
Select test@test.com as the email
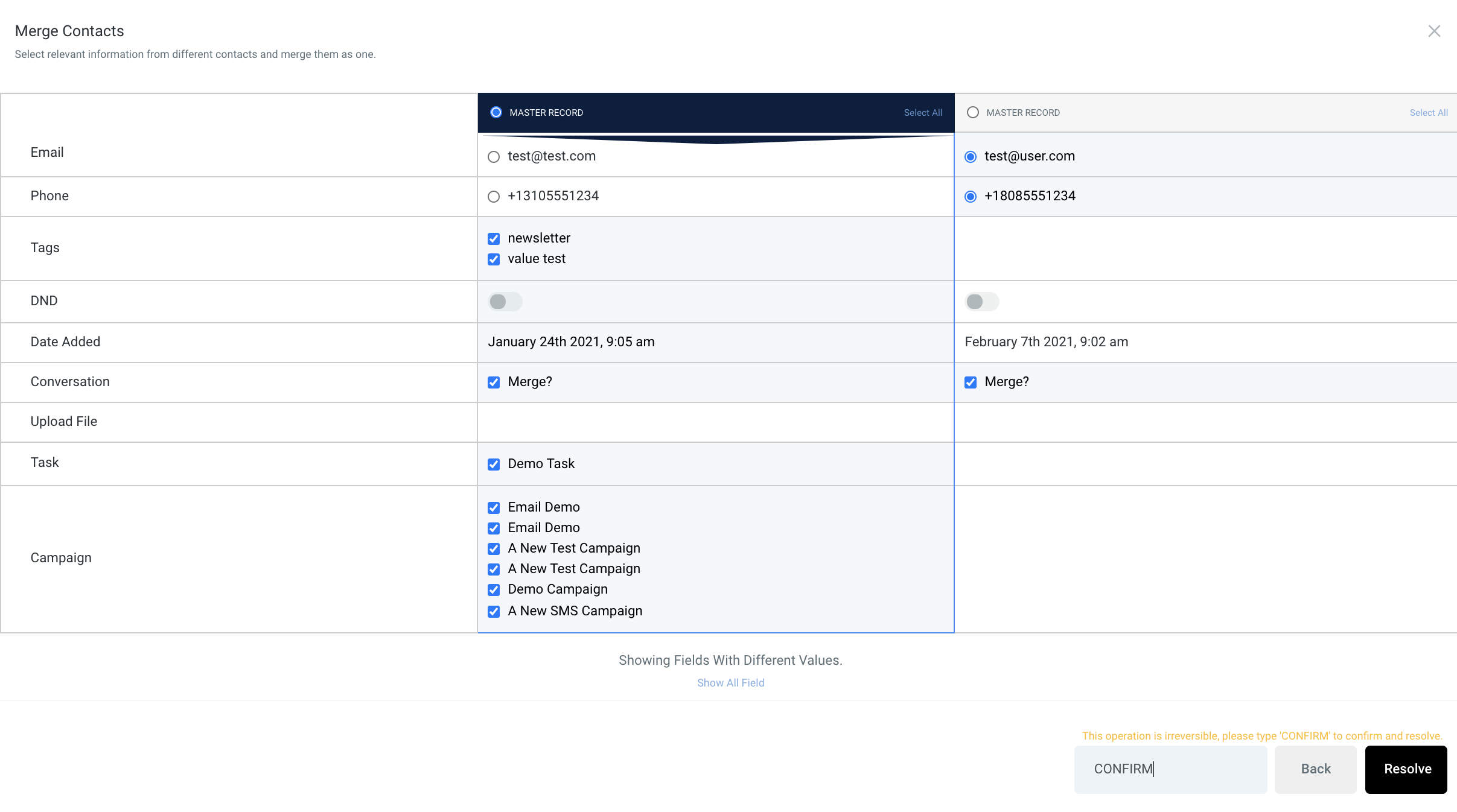494,156
